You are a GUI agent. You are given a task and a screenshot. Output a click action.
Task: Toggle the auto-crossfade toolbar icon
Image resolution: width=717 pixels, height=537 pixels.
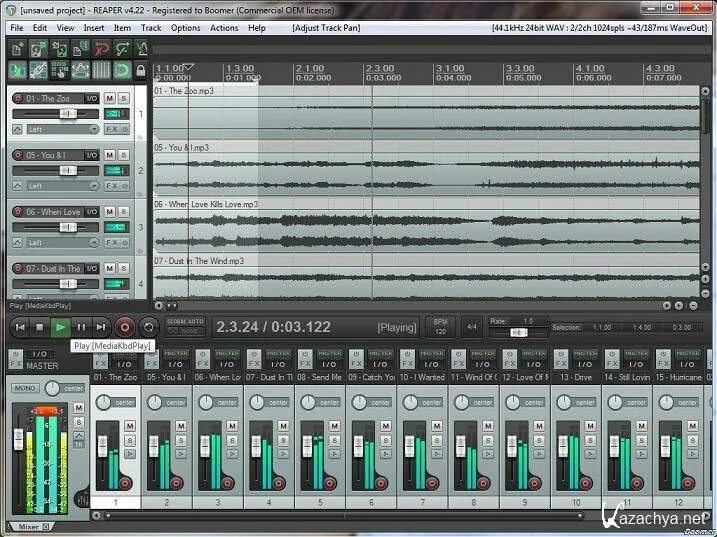[17, 70]
